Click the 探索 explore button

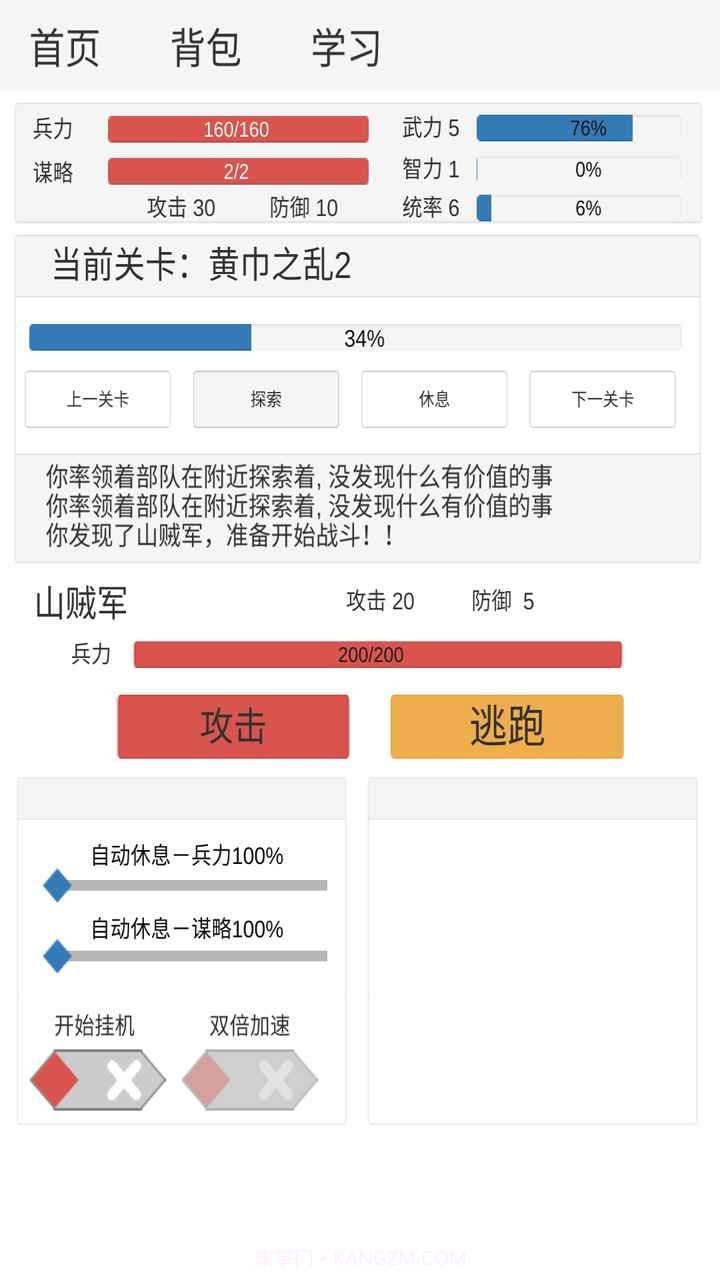[266, 398]
